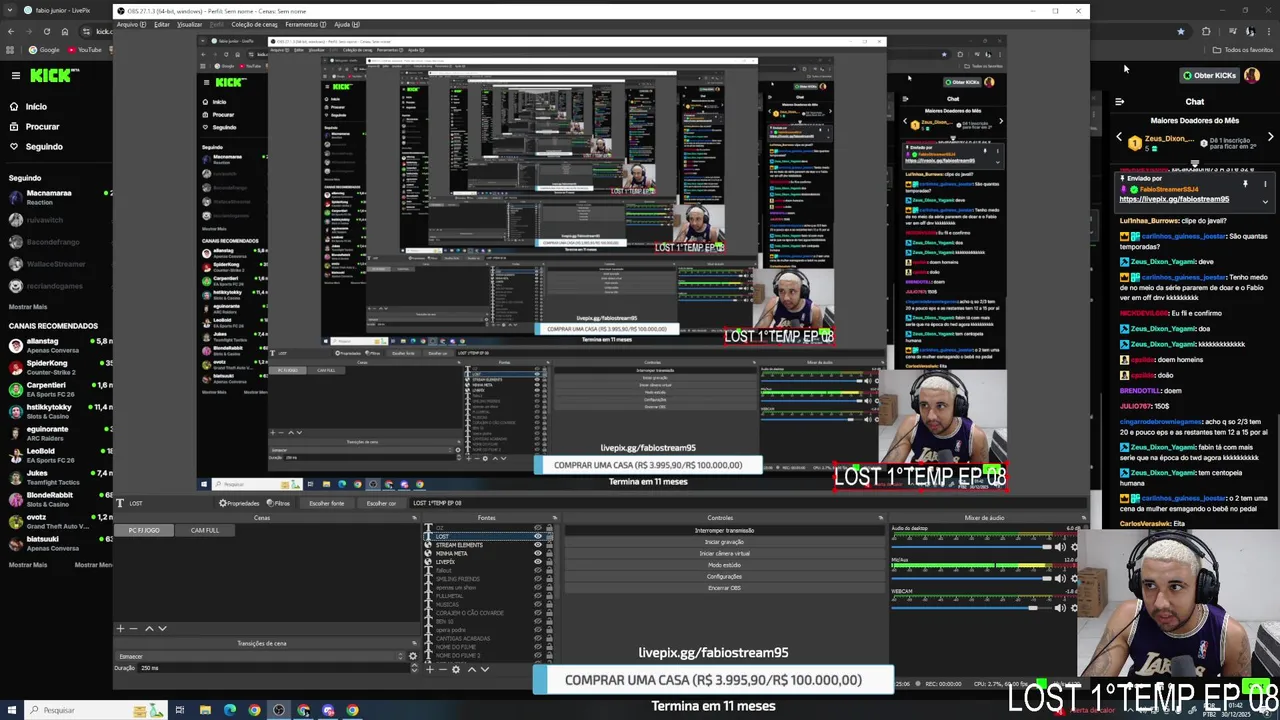Open Propriedades of the selected source

tap(239, 503)
